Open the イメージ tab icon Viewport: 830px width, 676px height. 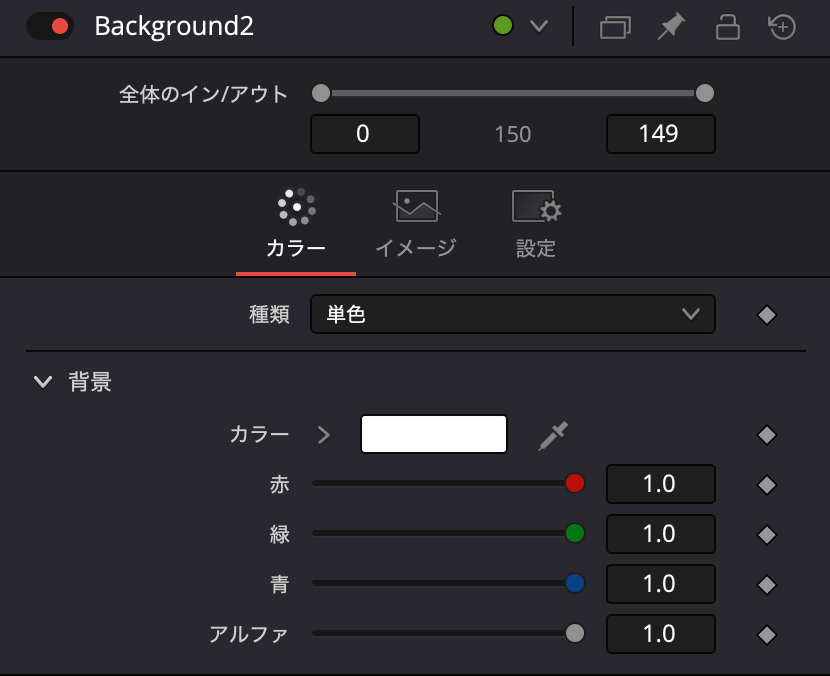415,205
